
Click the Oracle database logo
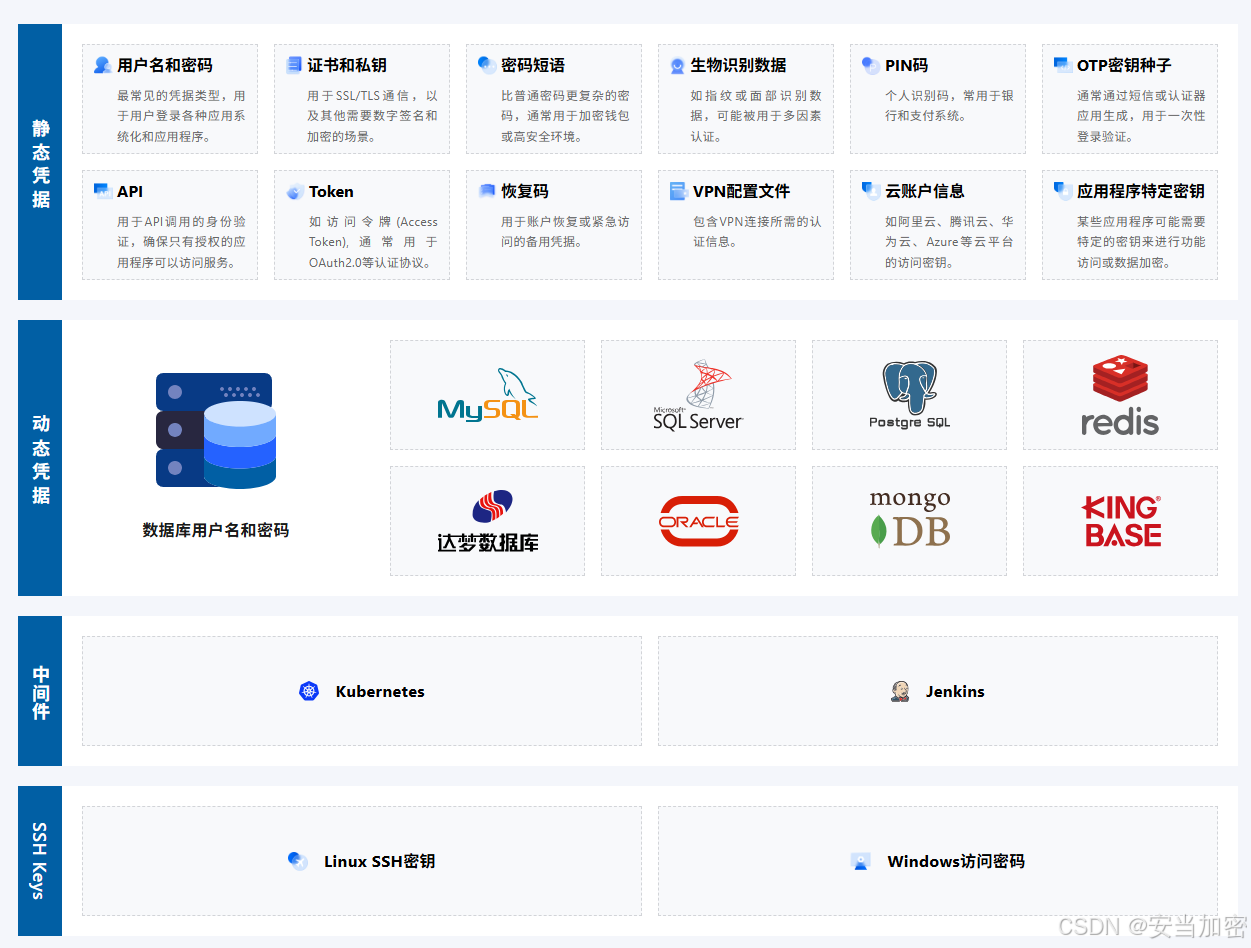tap(698, 520)
